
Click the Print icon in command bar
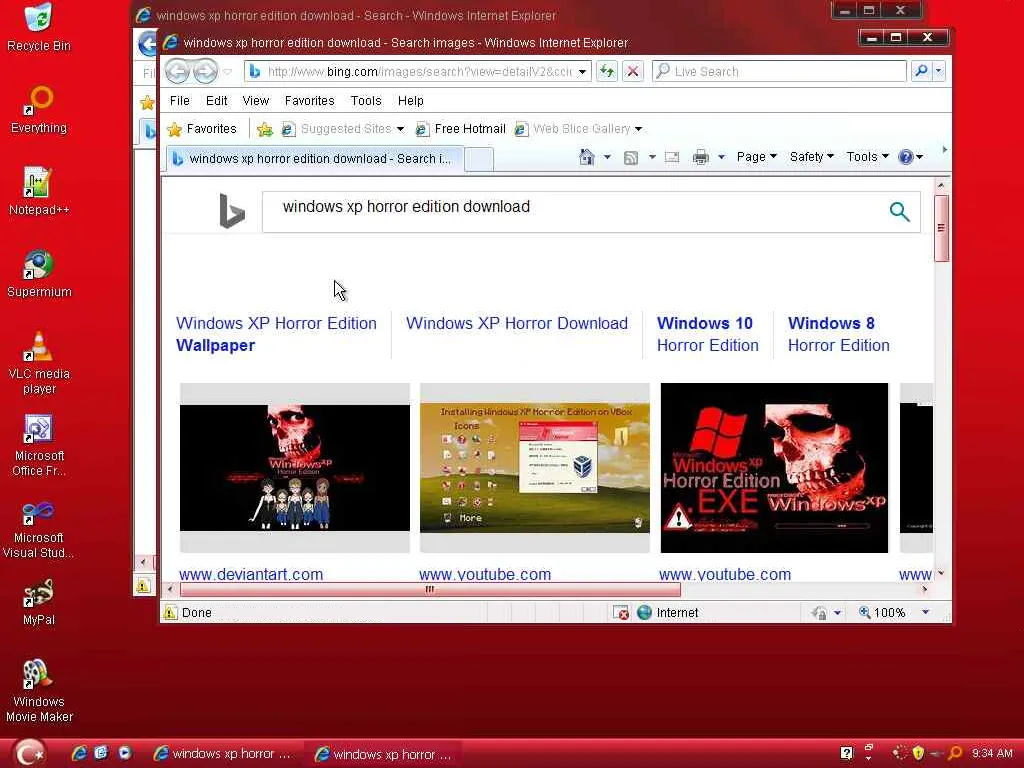701,157
